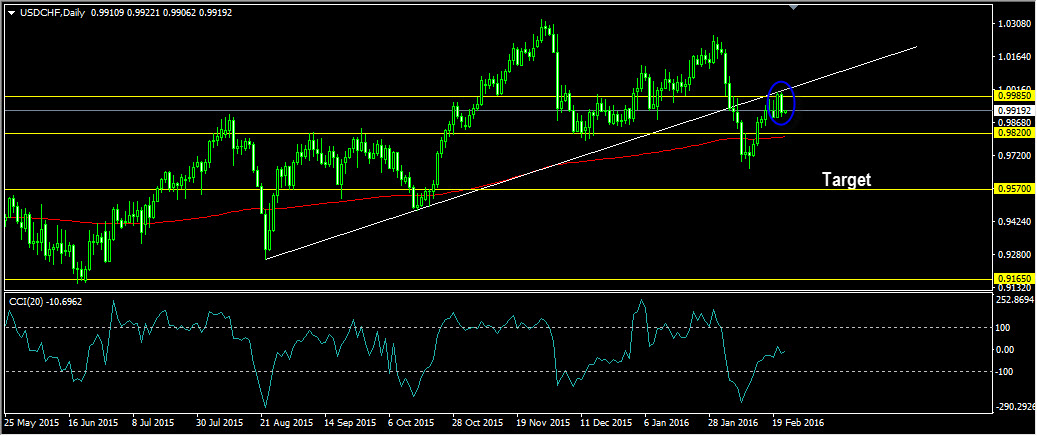Click the 252.8694 CCI scale value
This screenshot has width=1037, height=436.
[1015, 300]
